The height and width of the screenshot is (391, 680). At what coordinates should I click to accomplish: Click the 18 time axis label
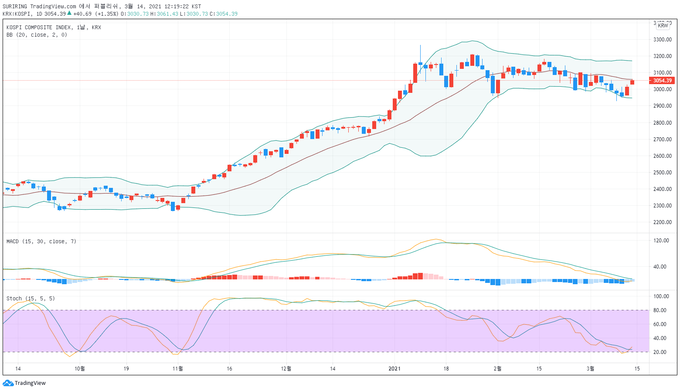[446, 369]
